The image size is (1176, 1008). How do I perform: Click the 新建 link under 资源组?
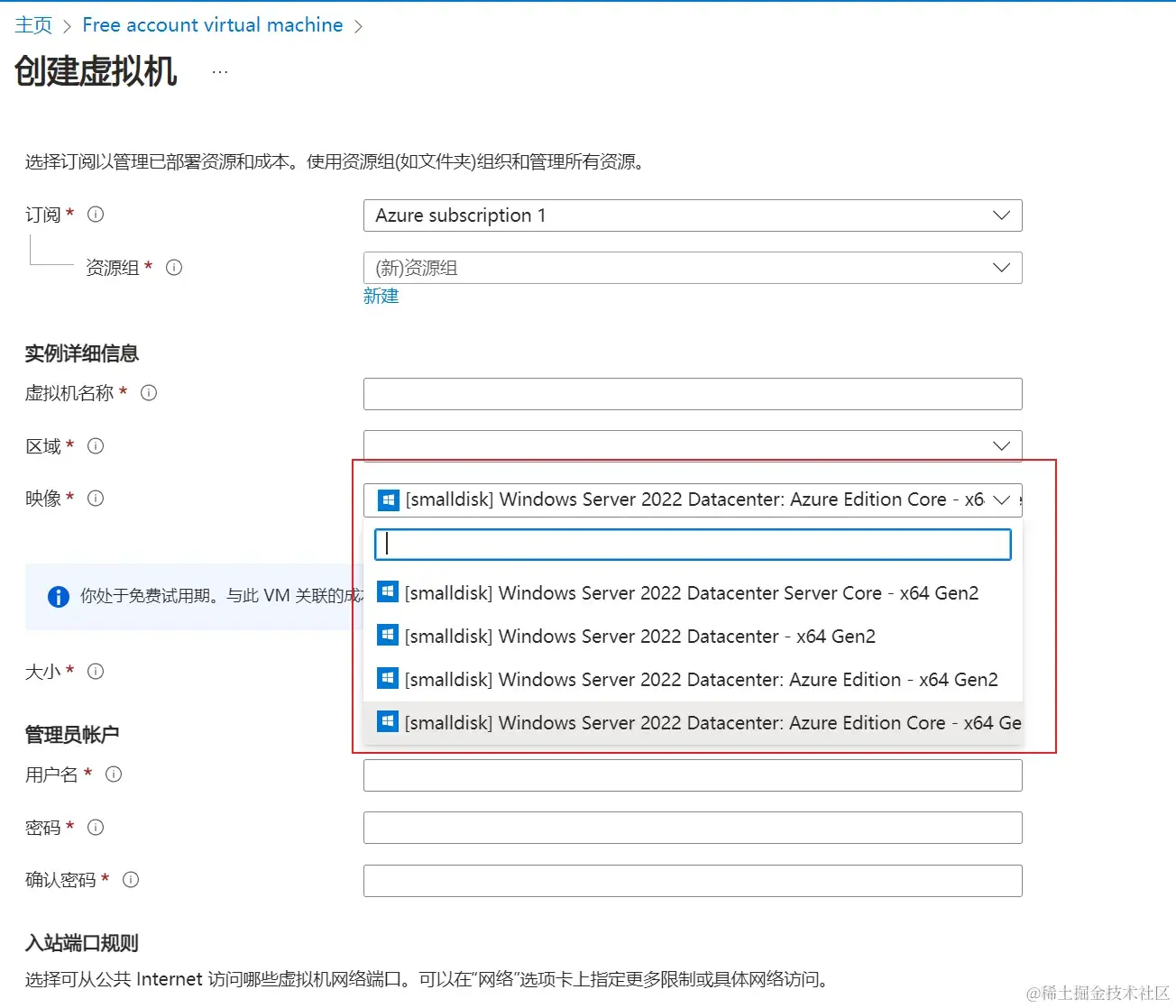click(x=381, y=296)
